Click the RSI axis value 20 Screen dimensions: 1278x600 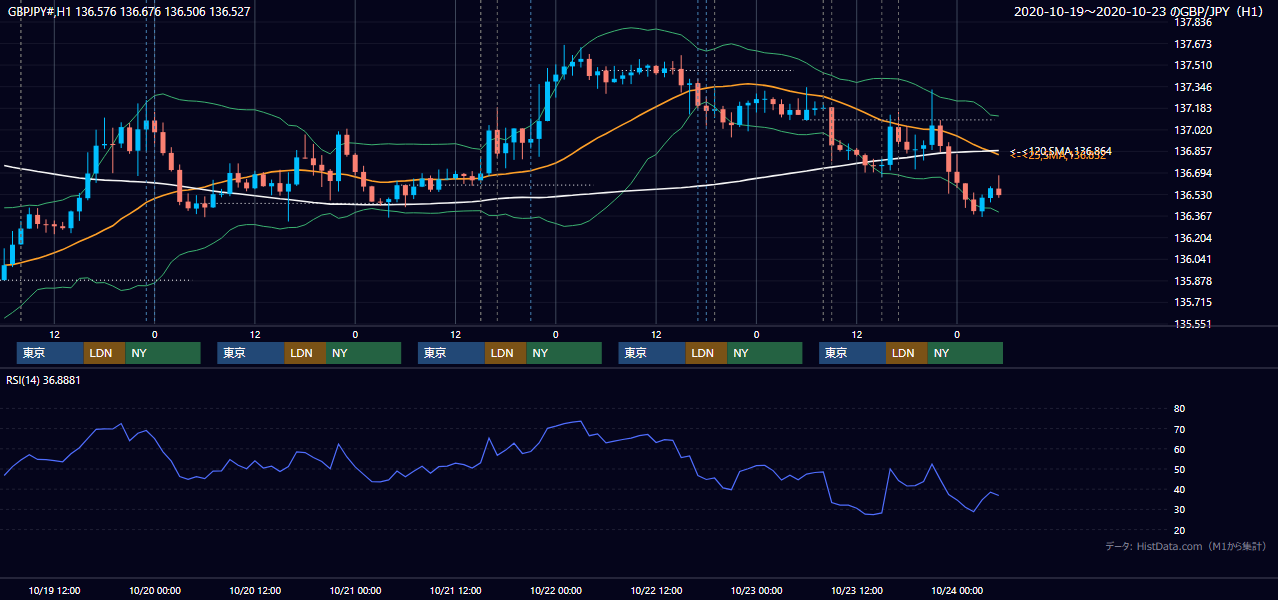pos(1179,530)
